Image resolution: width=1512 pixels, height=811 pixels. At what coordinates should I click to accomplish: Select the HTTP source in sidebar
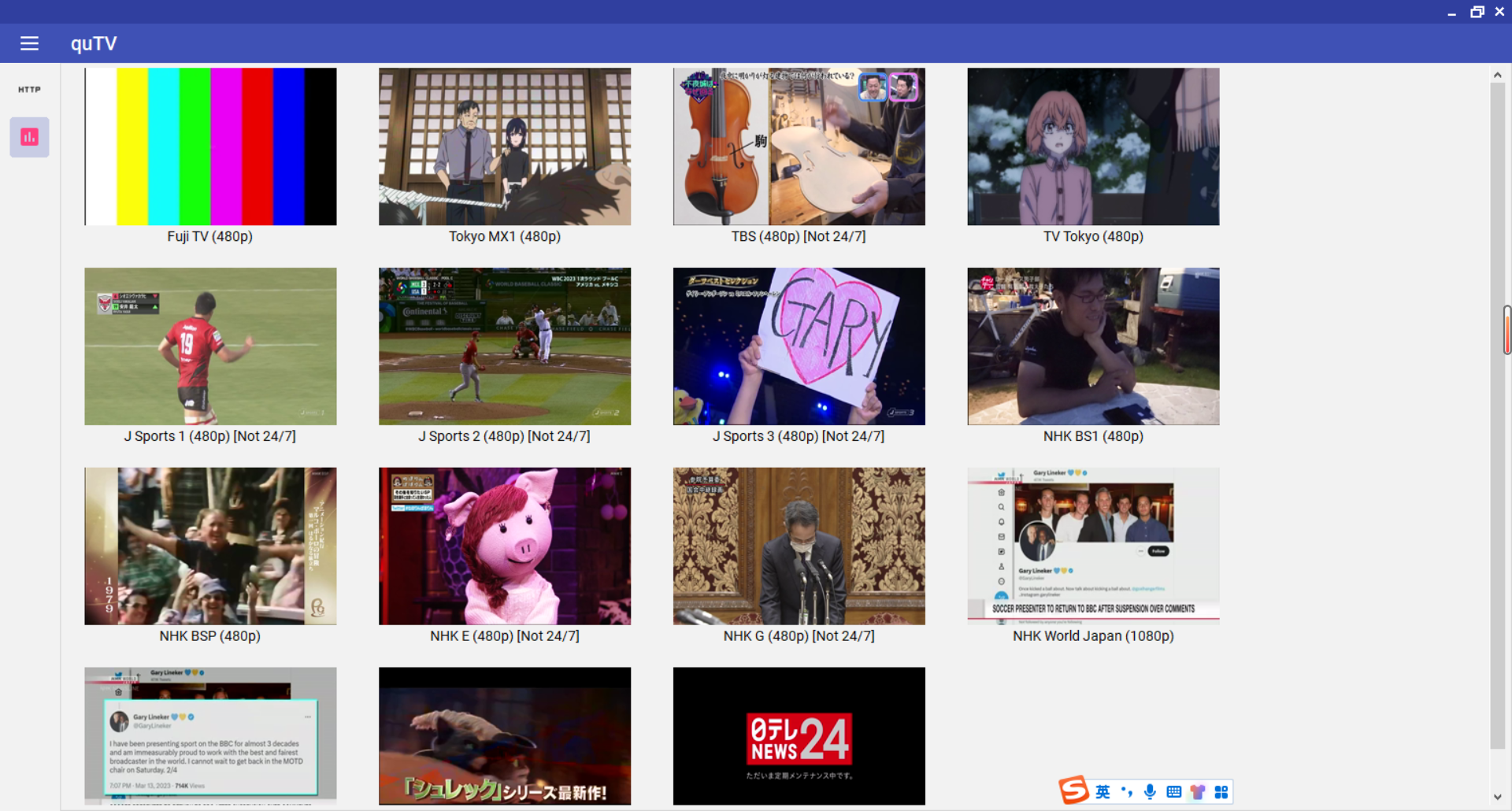[x=29, y=90]
